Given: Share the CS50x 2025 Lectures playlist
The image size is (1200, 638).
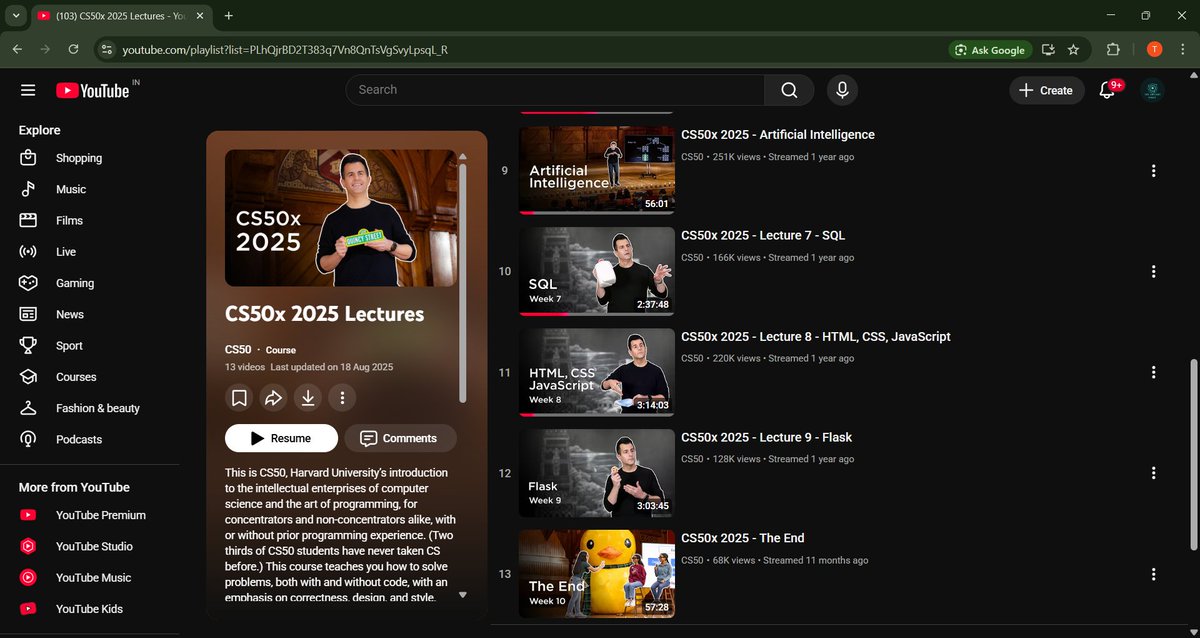Looking at the screenshot, I should [273, 398].
